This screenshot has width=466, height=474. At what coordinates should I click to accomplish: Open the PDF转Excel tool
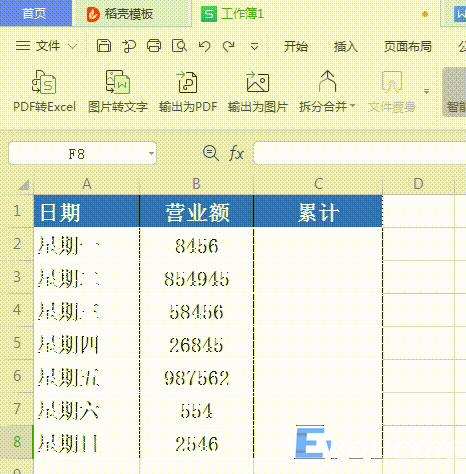pyautogui.click(x=44, y=91)
